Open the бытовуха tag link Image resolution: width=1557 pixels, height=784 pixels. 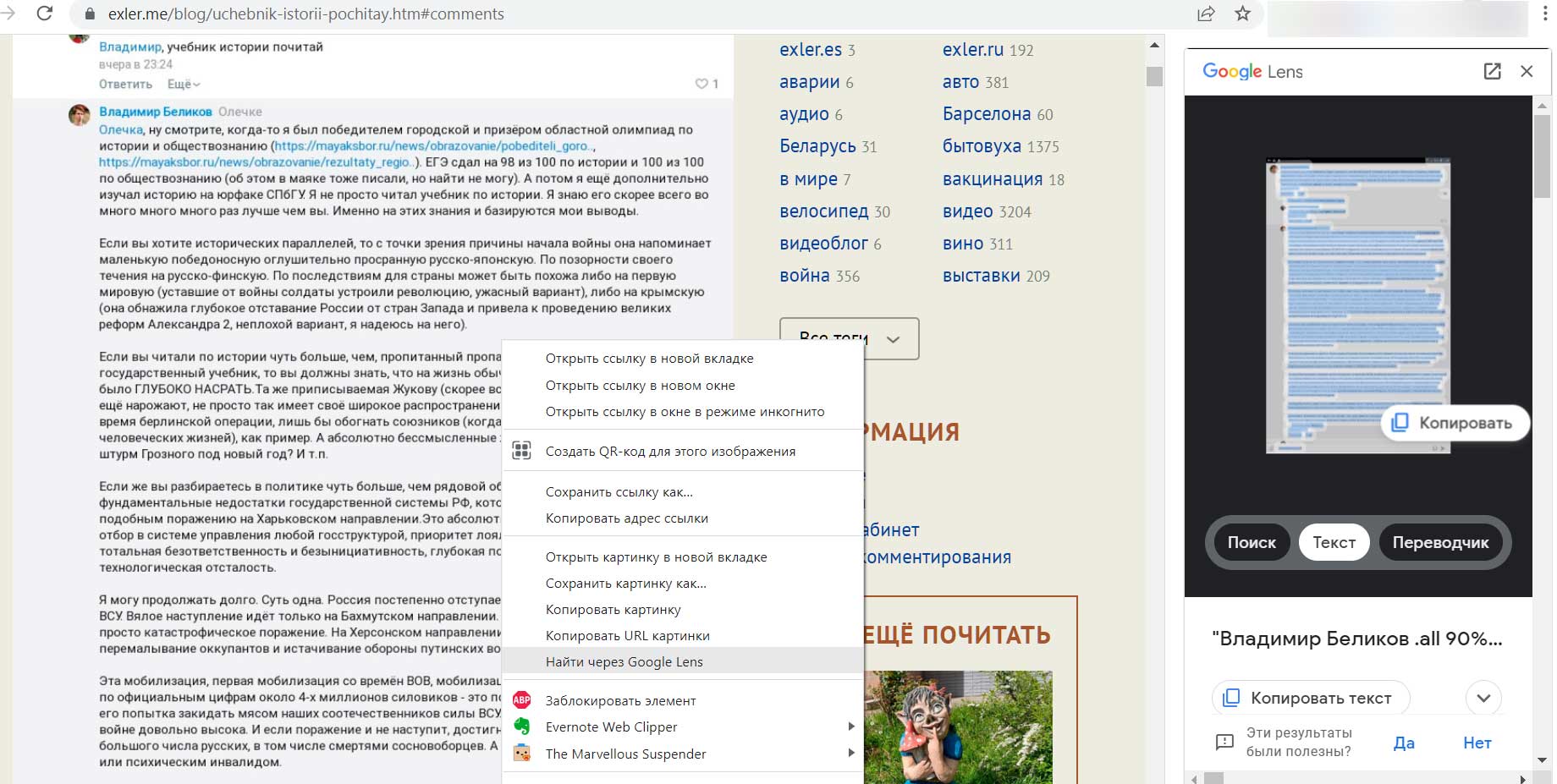[982, 146]
